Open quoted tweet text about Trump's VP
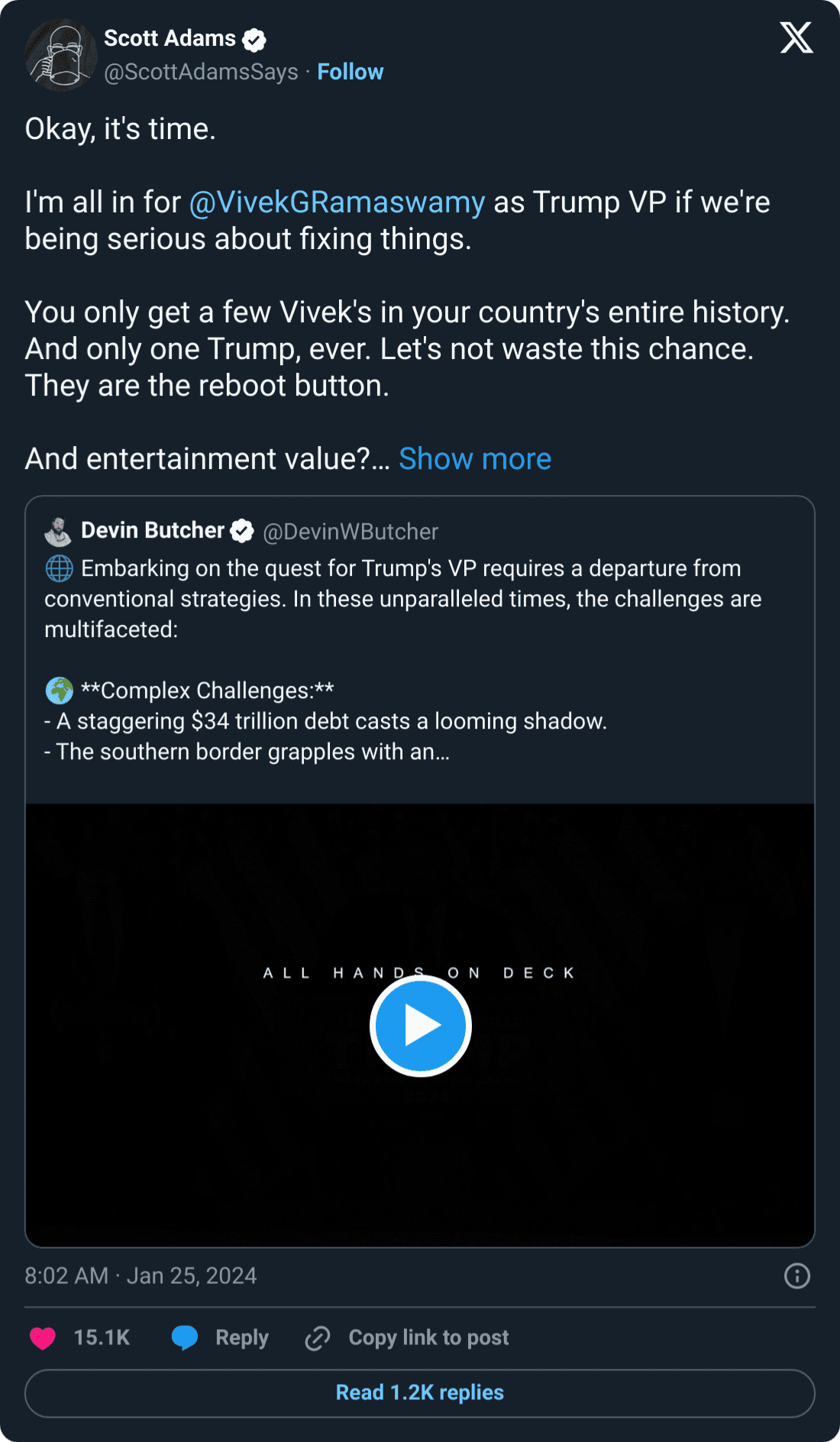Image resolution: width=840 pixels, height=1442 pixels. coord(402,599)
